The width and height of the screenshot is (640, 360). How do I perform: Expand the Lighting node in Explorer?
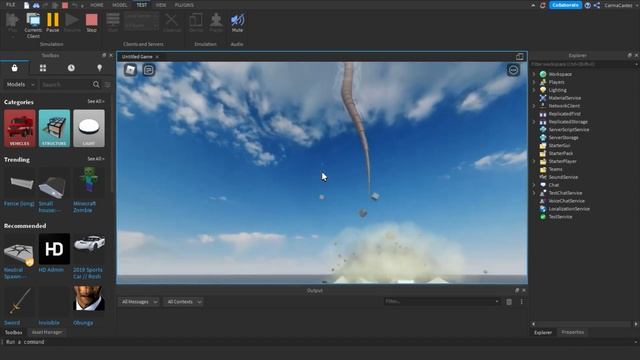(534, 90)
